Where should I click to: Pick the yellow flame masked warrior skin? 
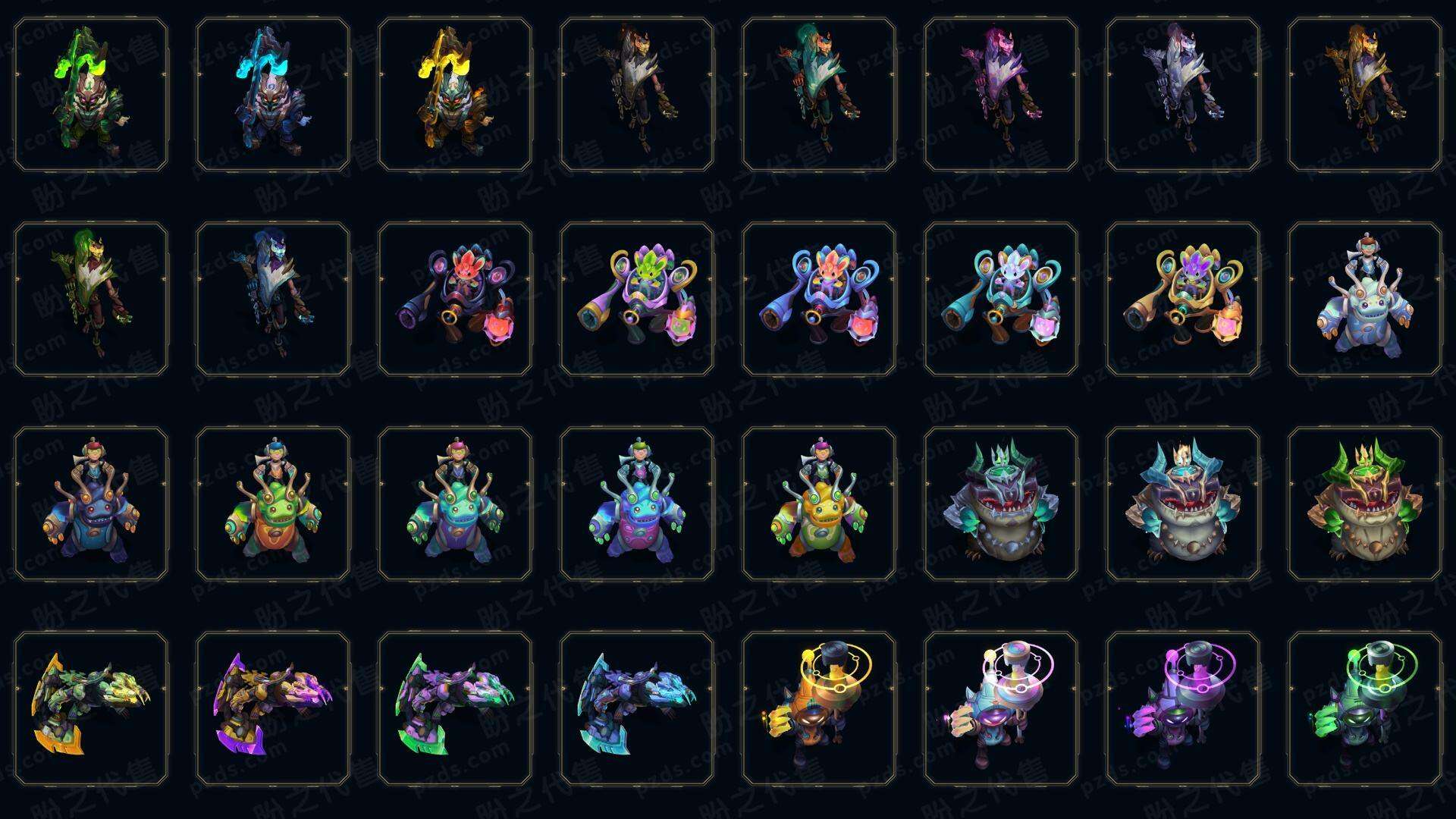click(x=455, y=95)
